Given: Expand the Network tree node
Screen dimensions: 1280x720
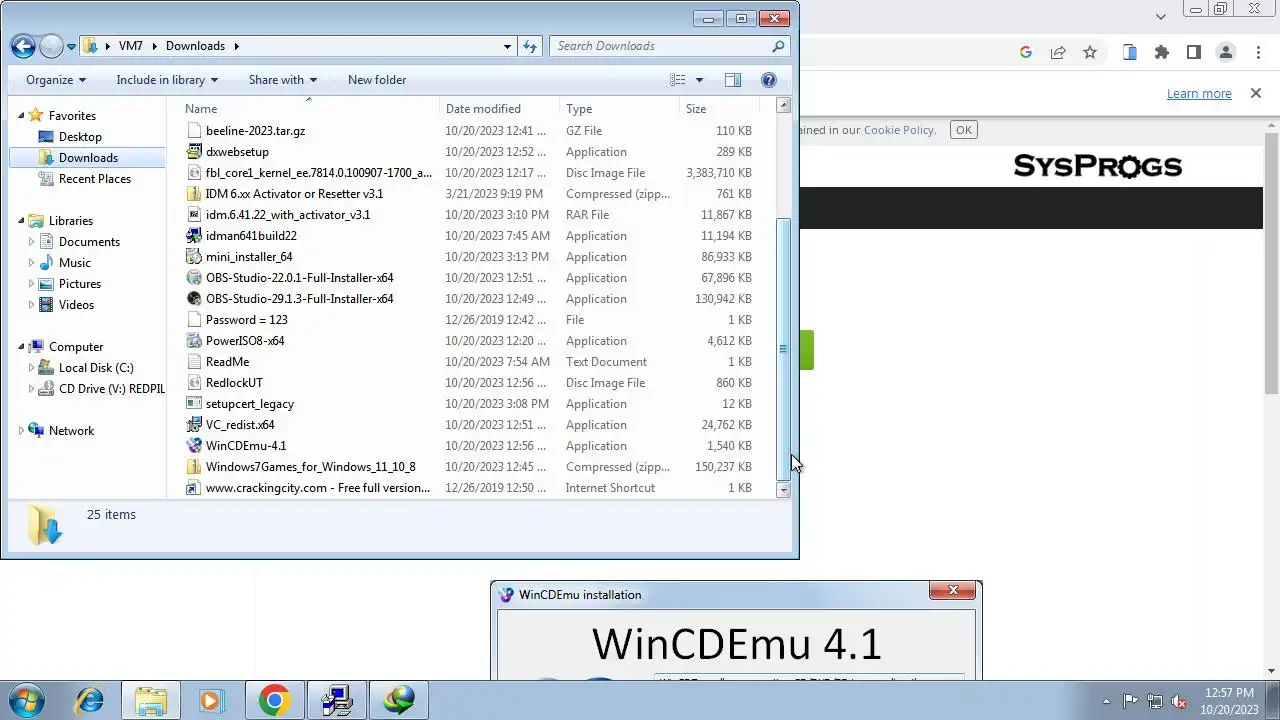Looking at the screenshot, I should (21, 431).
